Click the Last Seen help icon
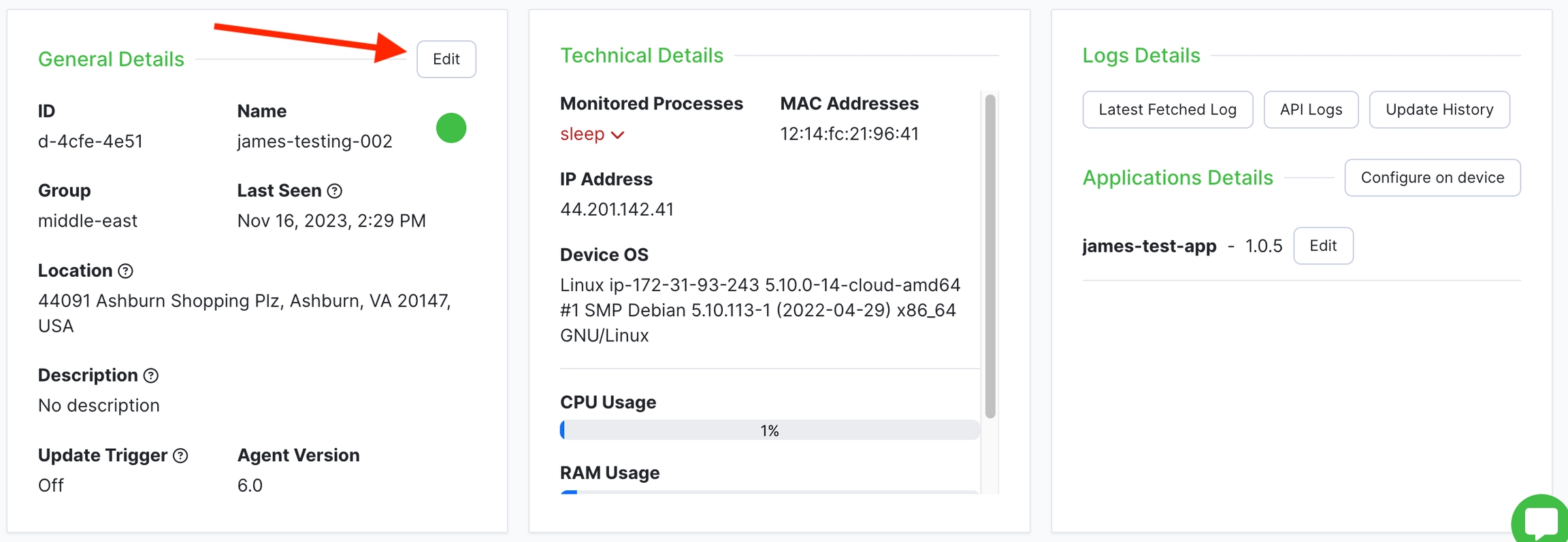Image resolution: width=1568 pixels, height=542 pixels. pyautogui.click(x=334, y=191)
